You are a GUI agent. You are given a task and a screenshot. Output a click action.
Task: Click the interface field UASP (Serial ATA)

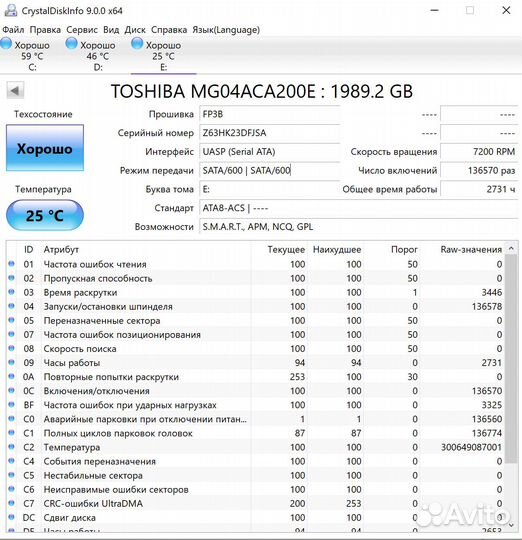[270, 152]
